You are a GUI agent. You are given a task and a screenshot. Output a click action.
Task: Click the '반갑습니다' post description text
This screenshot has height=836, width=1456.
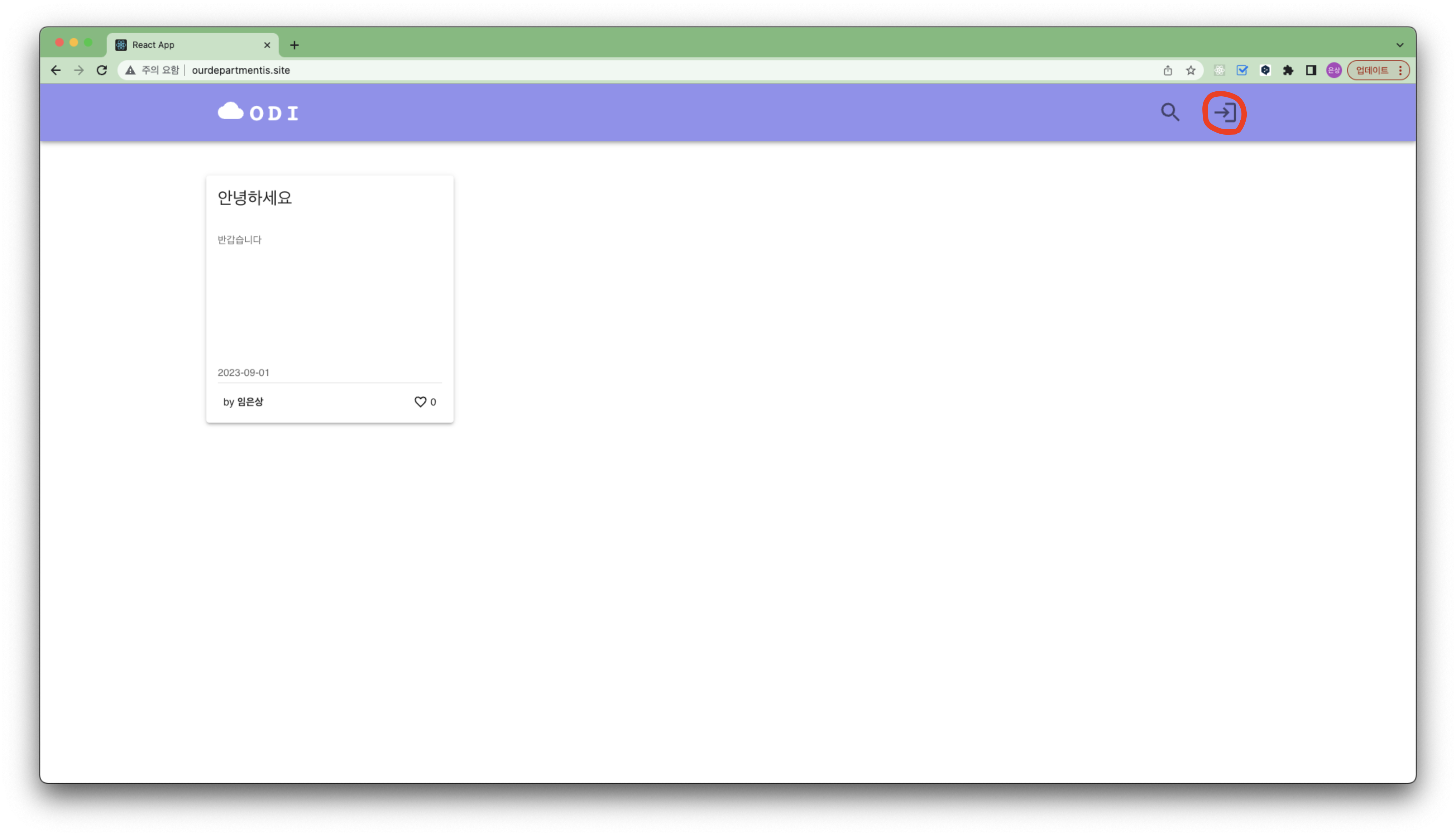tap(240, 239)
